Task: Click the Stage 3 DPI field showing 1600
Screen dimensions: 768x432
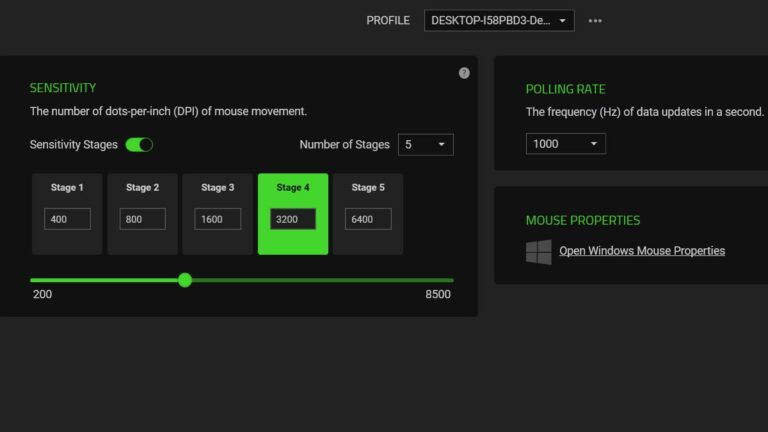Action: pyautogui.click(x=217, y=219)
